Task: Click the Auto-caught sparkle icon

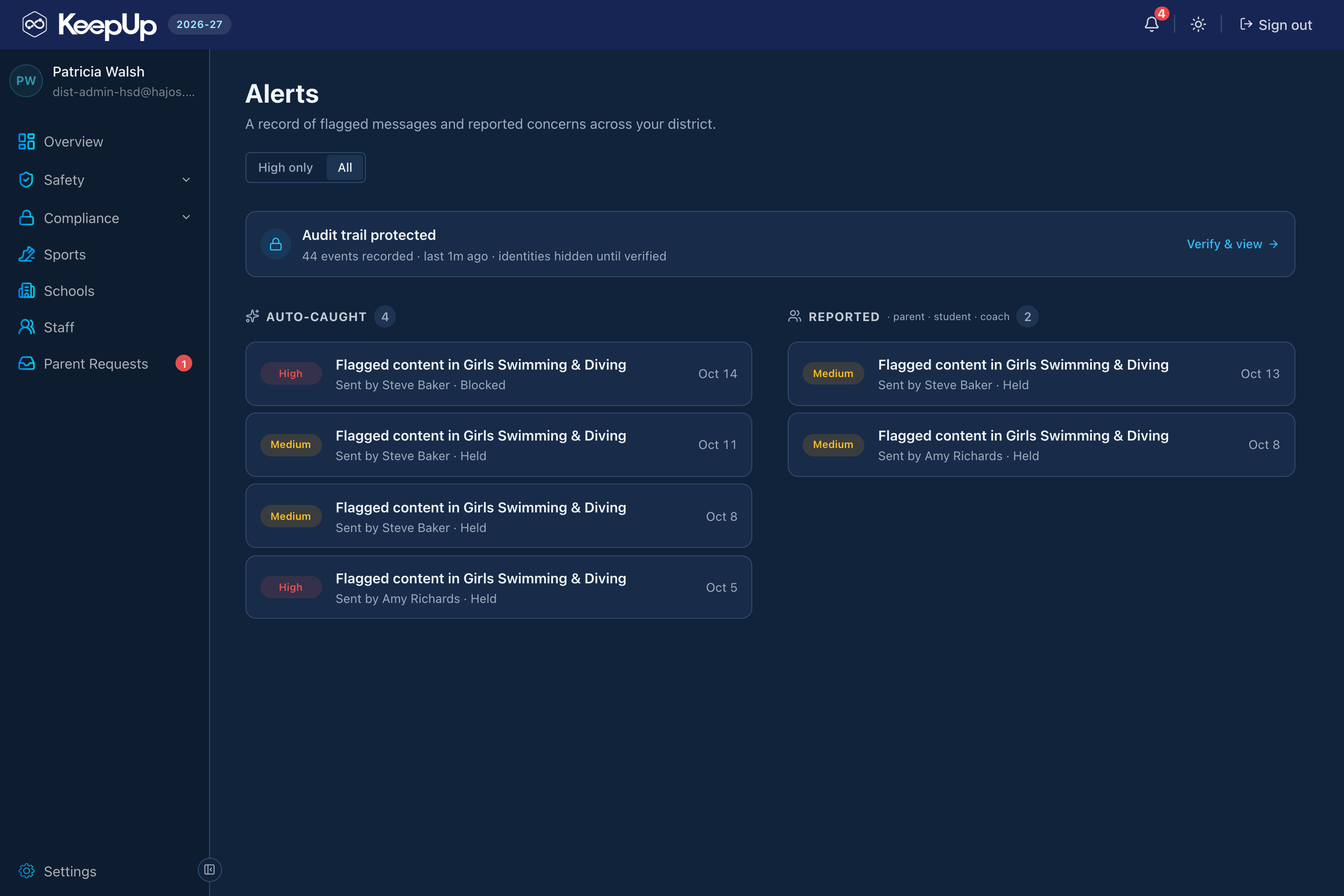Action: pyautogui.click(x=252, y=316)
